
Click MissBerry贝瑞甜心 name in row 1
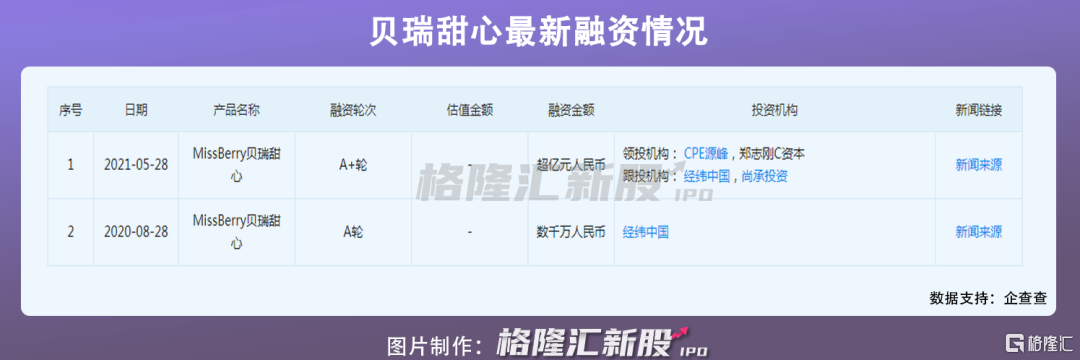coord(236,165)
